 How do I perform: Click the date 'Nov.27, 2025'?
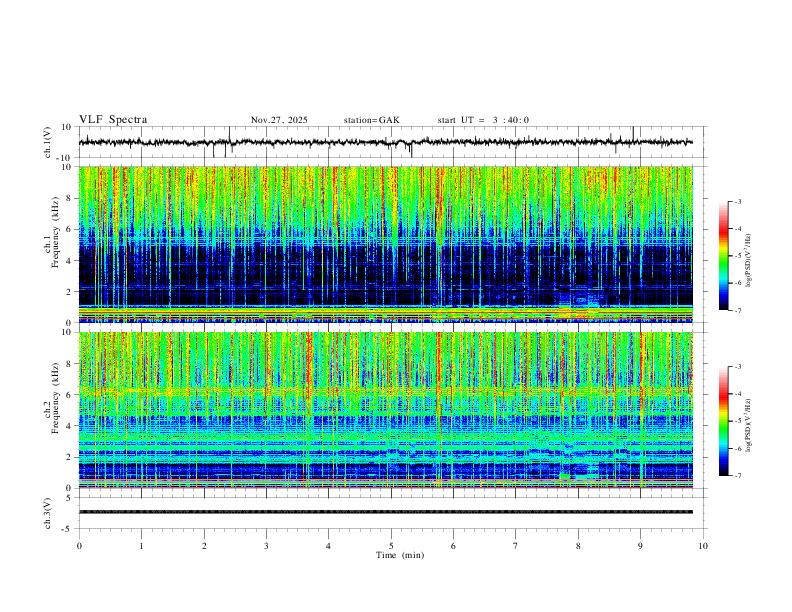279,120
